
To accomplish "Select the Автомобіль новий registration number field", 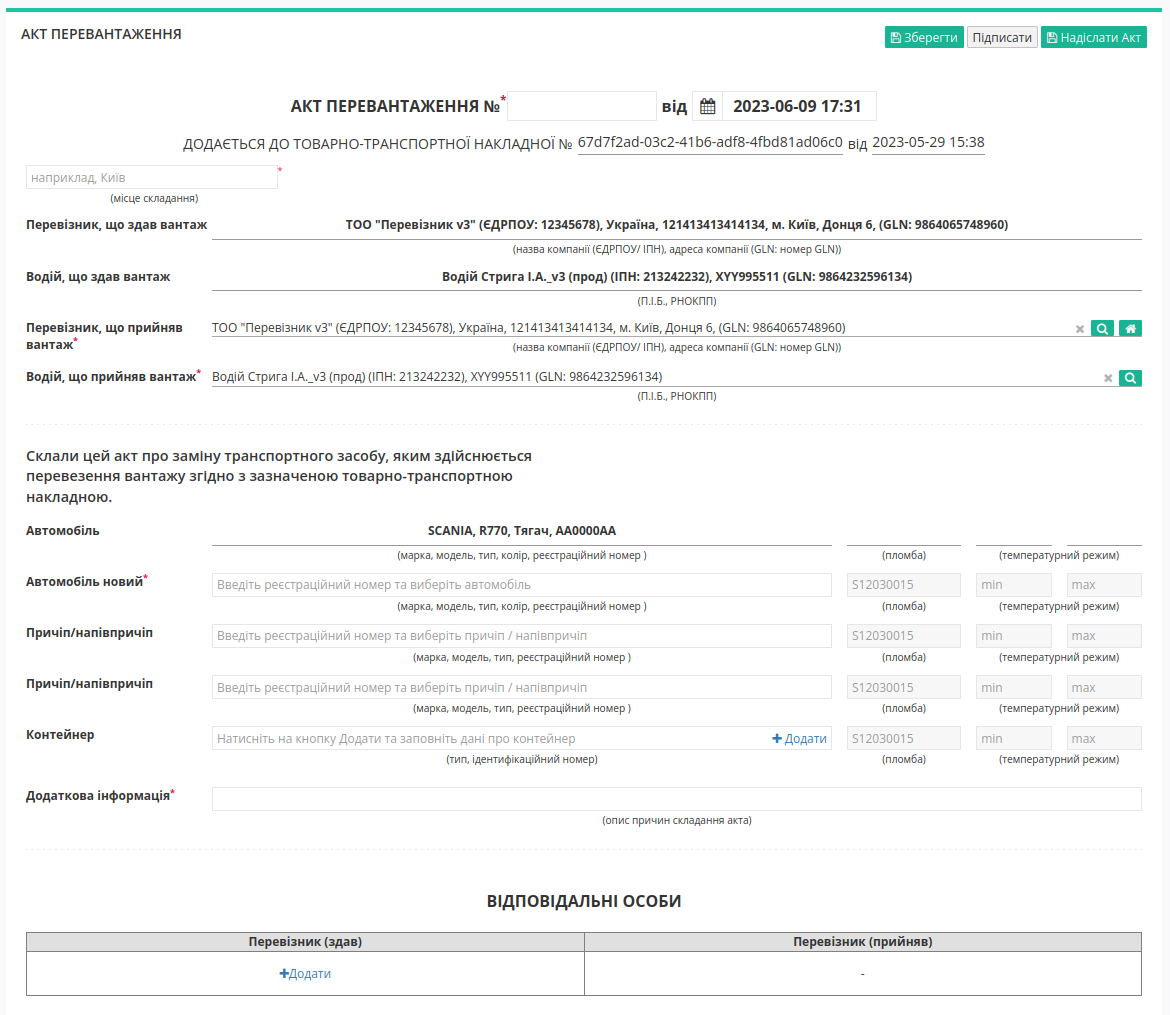I will point(522,584).
